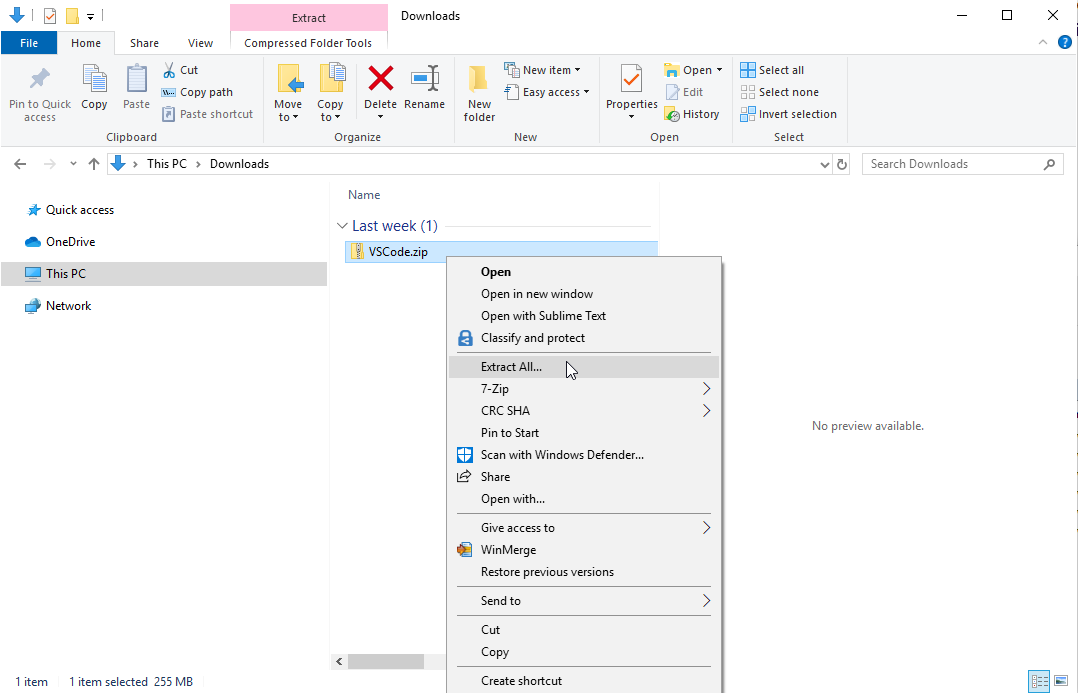Click the Delete red X icon
The height and width of the screenshot is (693, 1078).
pyautogui.click(x=380, y=80)
